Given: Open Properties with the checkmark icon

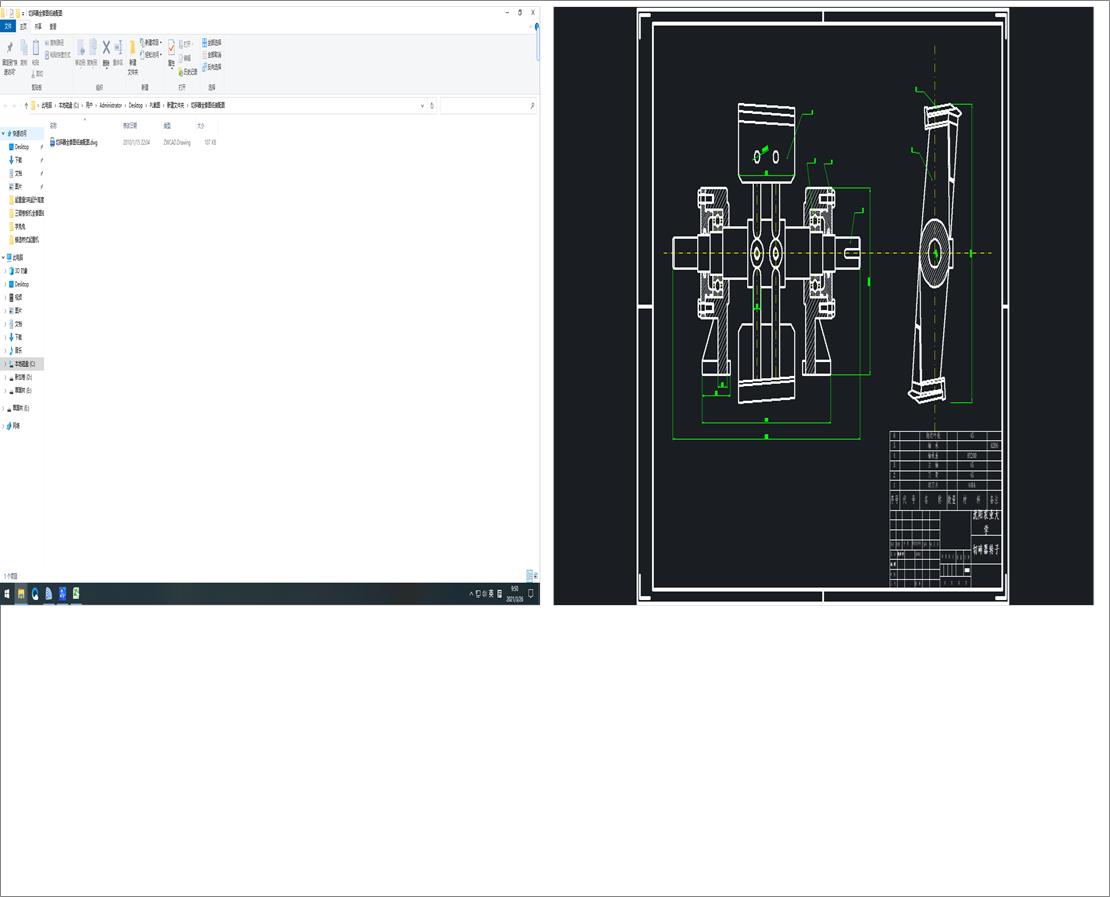Looking at the screenshot, I should (x=171, y=48).
